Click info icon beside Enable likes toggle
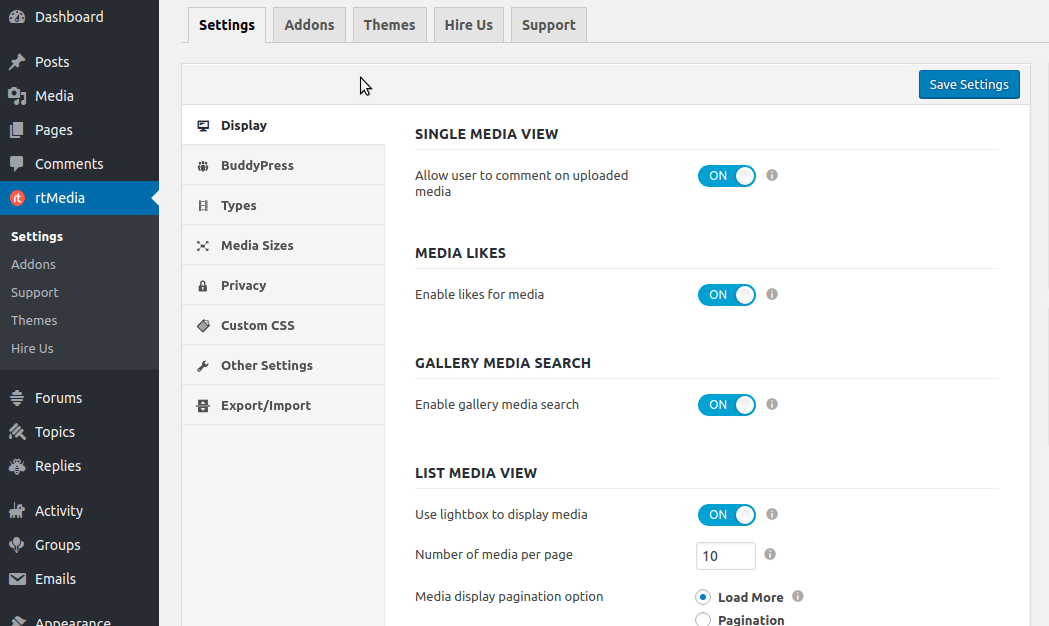Viewport: 1049px width, 626px height. 772,295
